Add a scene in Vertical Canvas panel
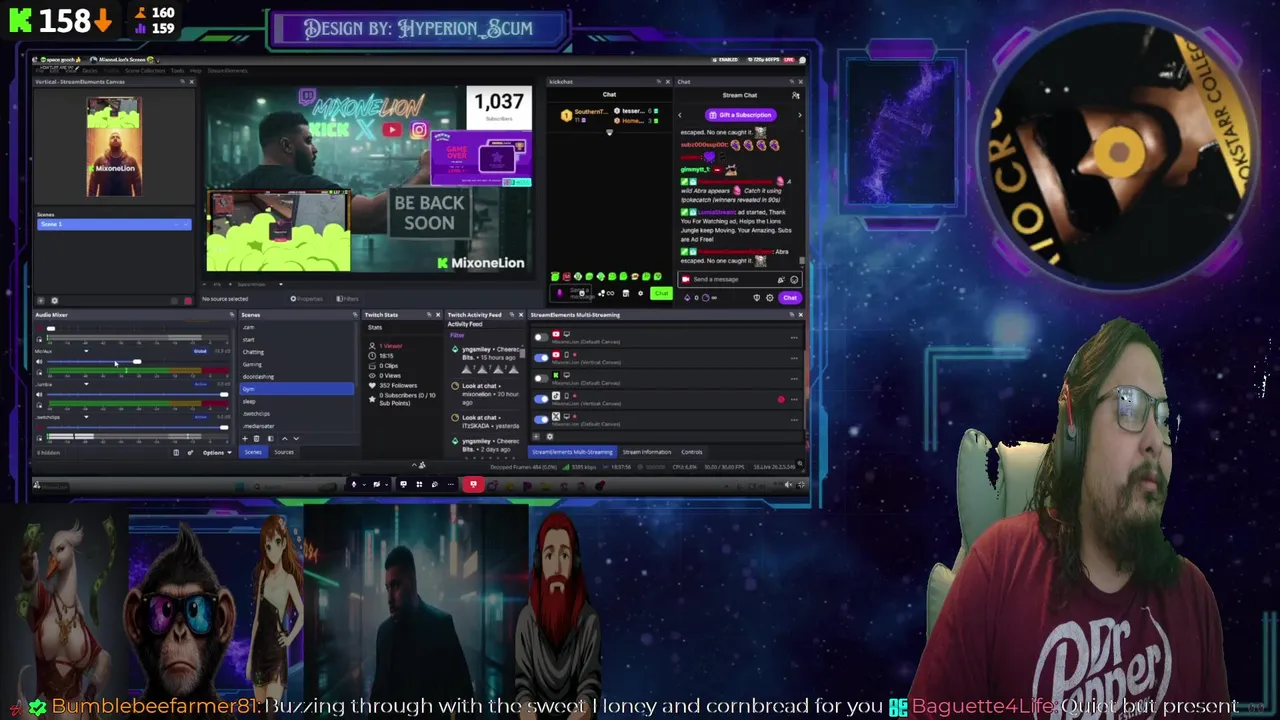Viewport: 1280px width, 720px height. click(41, 300)
